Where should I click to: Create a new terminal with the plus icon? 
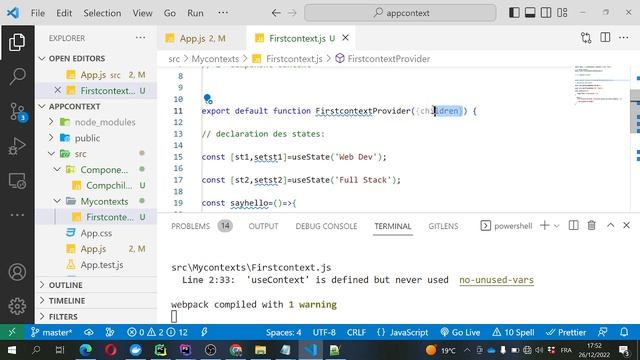tap(544, 225)
